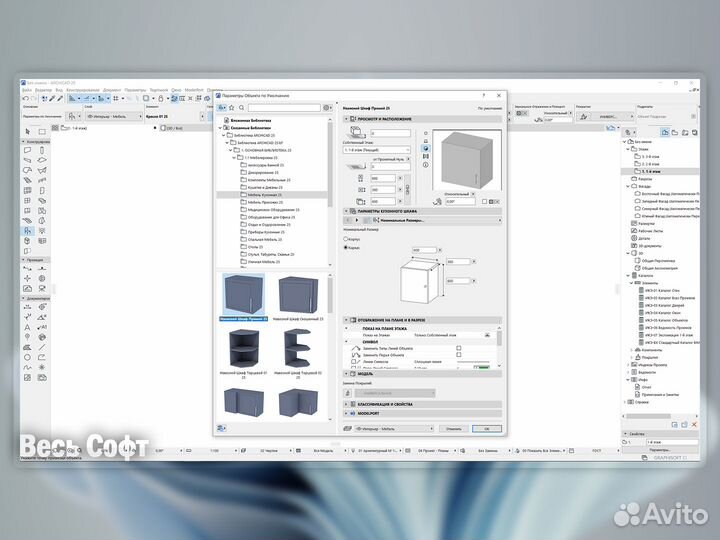Select the Column tool in the toolbox
720x540 pixels.
pyautogui.click(x=42, y=150)
